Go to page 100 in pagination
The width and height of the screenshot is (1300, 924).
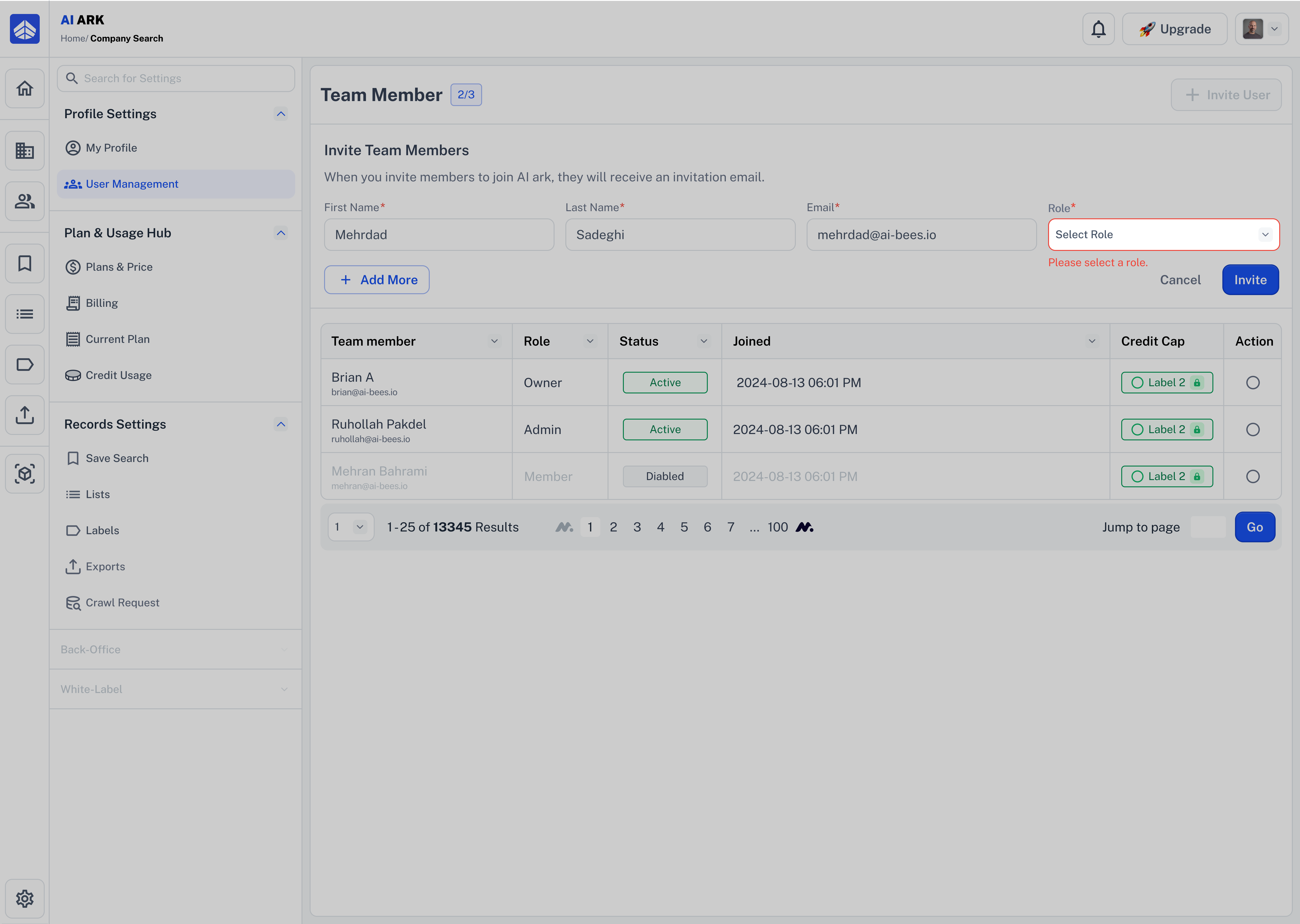coord(778,527)
